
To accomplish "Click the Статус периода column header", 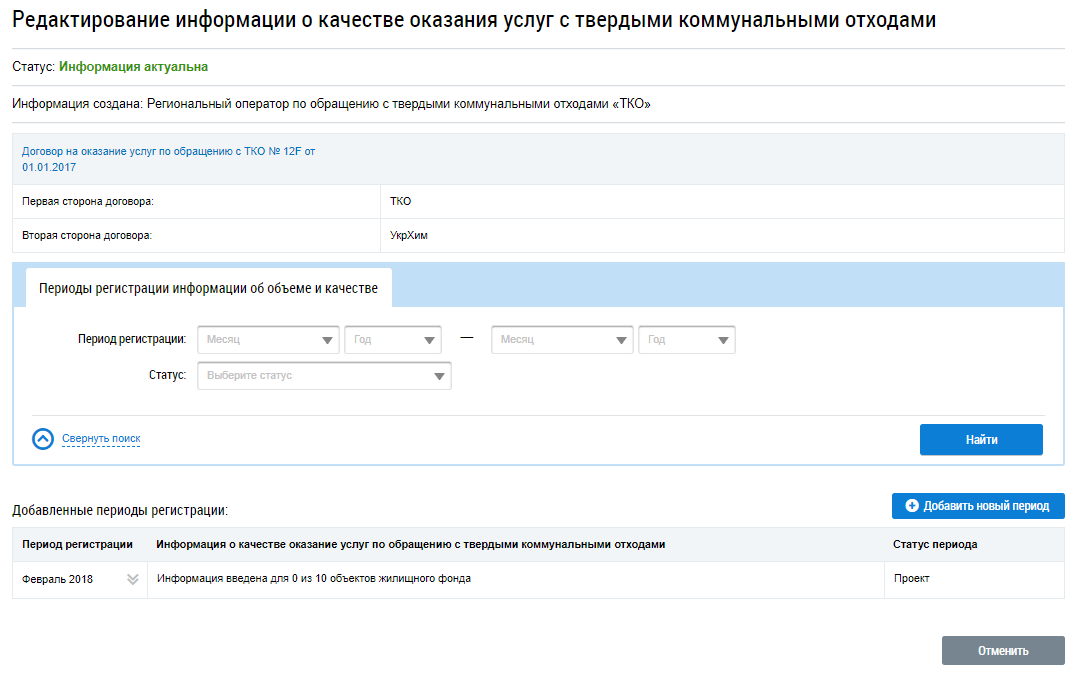I will pyautogui.click(x=934, y=545).
